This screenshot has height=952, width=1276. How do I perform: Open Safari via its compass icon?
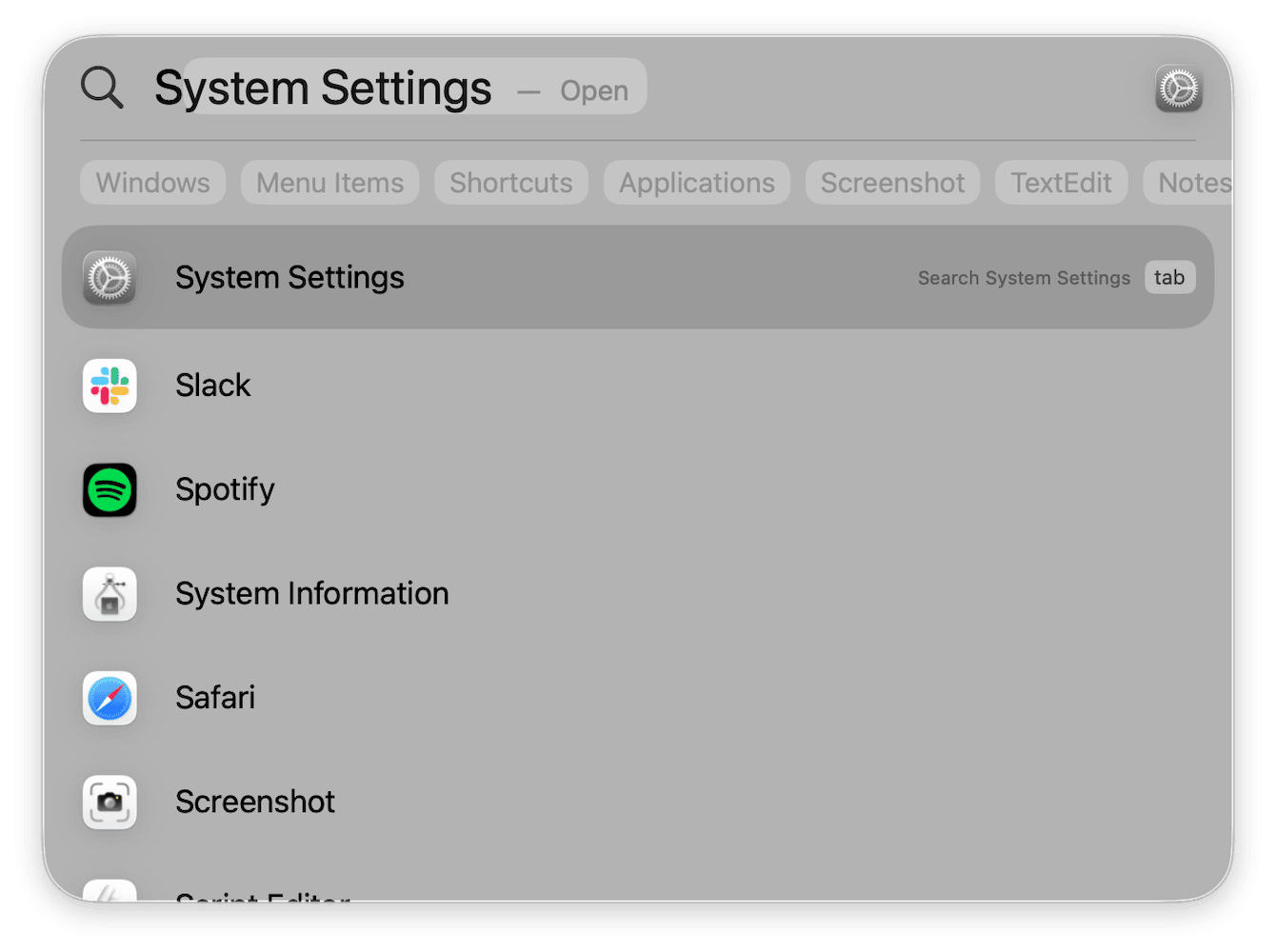pyautogui.click(x=110, y=698)
